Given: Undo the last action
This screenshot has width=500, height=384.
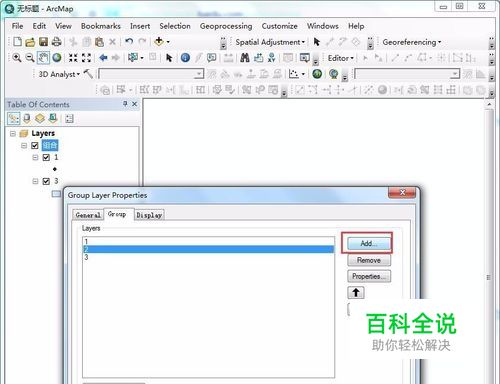Looking at the screenshot, I should click(x=129, y=42).
